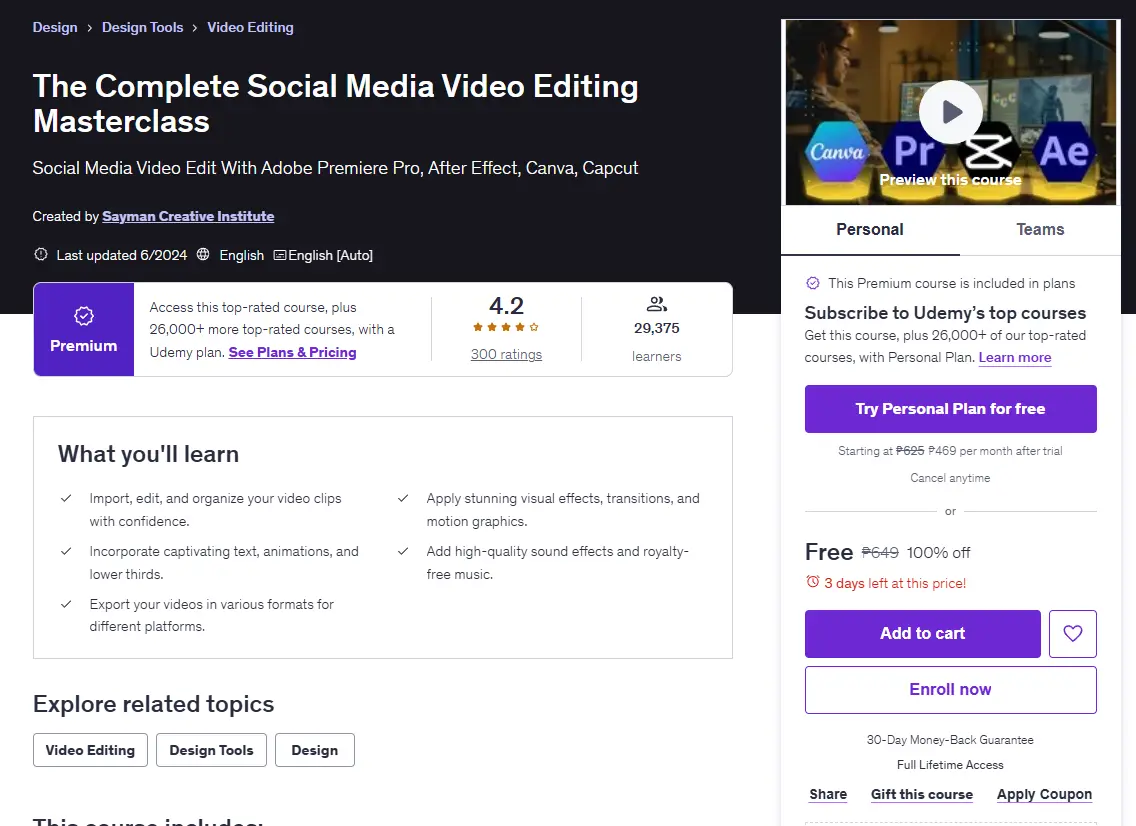
Task: Click 'Import, edit, and organize' item
Action: click(215, 510)
